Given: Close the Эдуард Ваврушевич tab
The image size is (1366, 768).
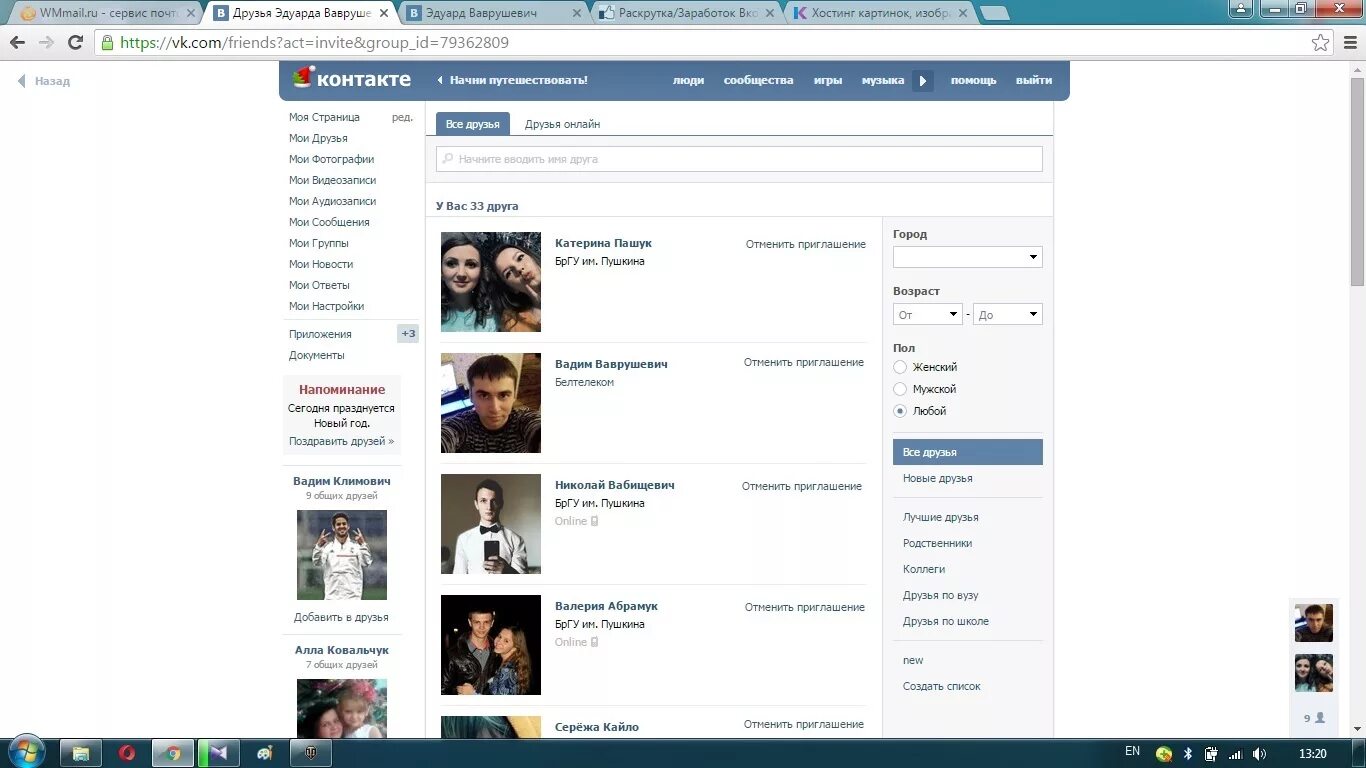Looking at the screenshot, I should tap(576, 14).
